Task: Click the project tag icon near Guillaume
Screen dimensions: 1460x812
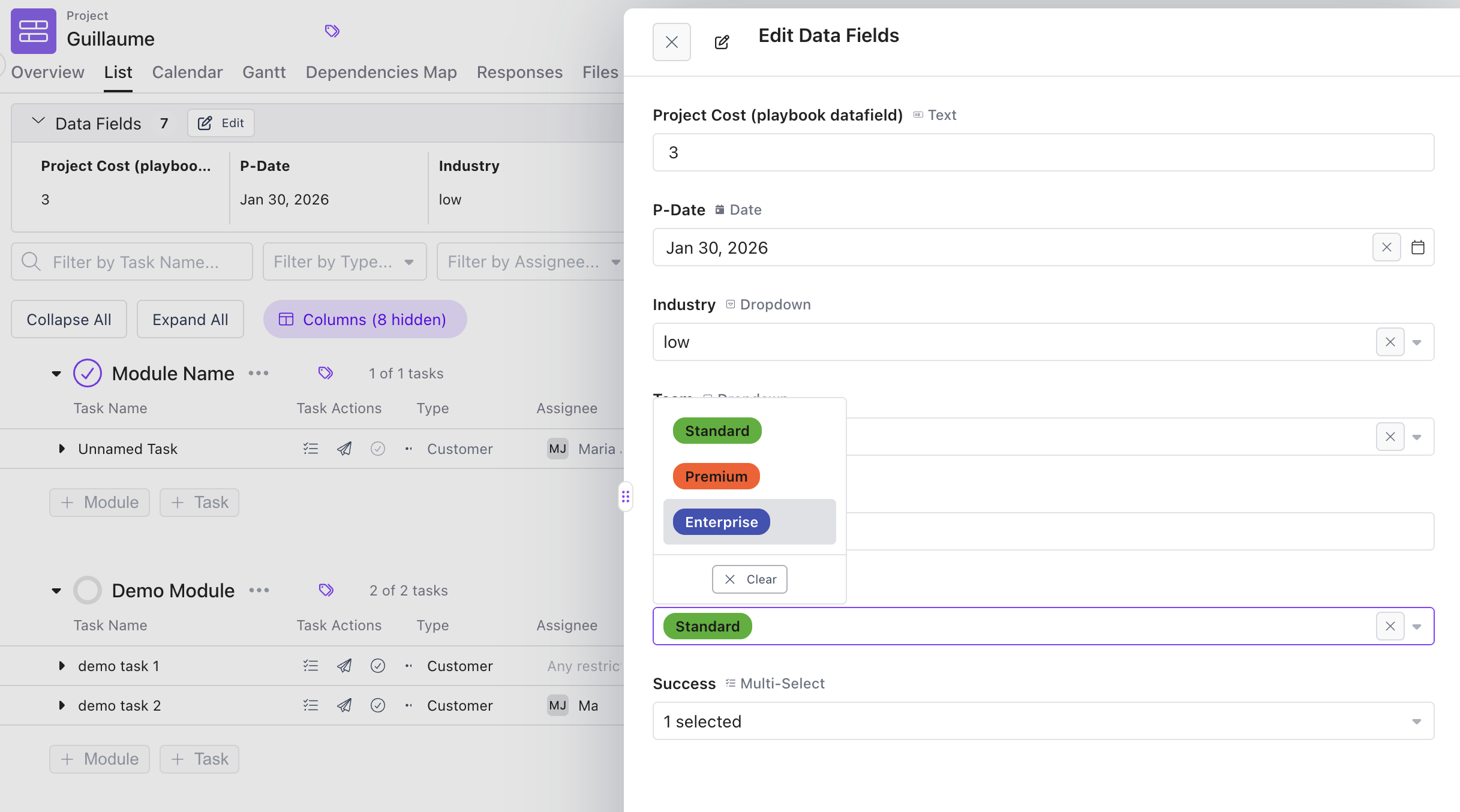Action: 332,31
